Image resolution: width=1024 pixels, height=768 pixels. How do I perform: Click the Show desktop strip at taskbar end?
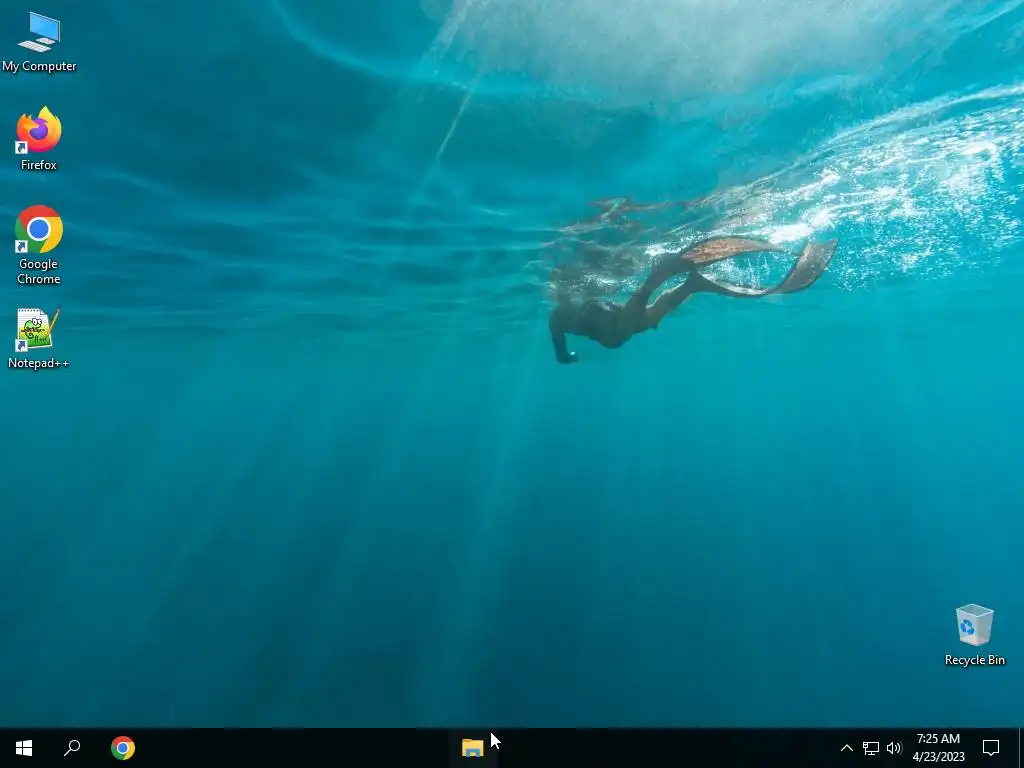coord(1021,748)
